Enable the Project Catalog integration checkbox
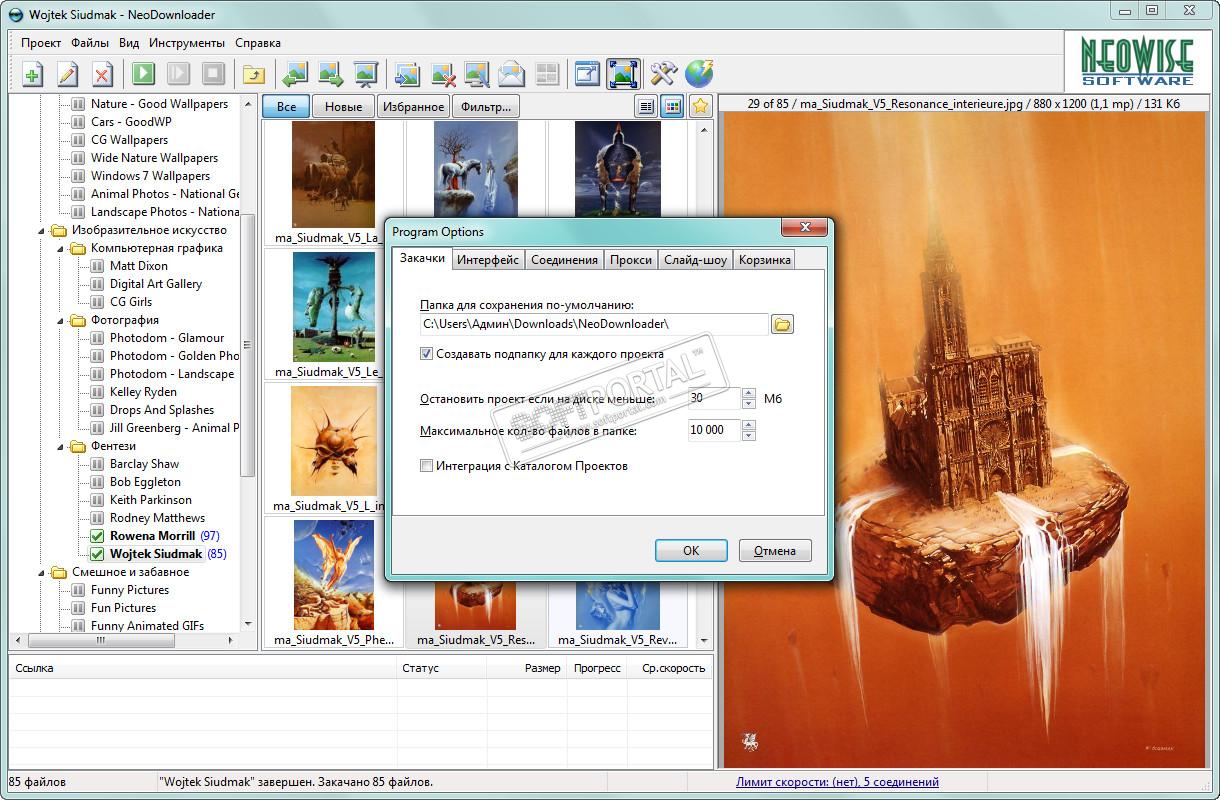Image resolution: width=1220 pixels, height=800 pixels. (x=427, y=465)
